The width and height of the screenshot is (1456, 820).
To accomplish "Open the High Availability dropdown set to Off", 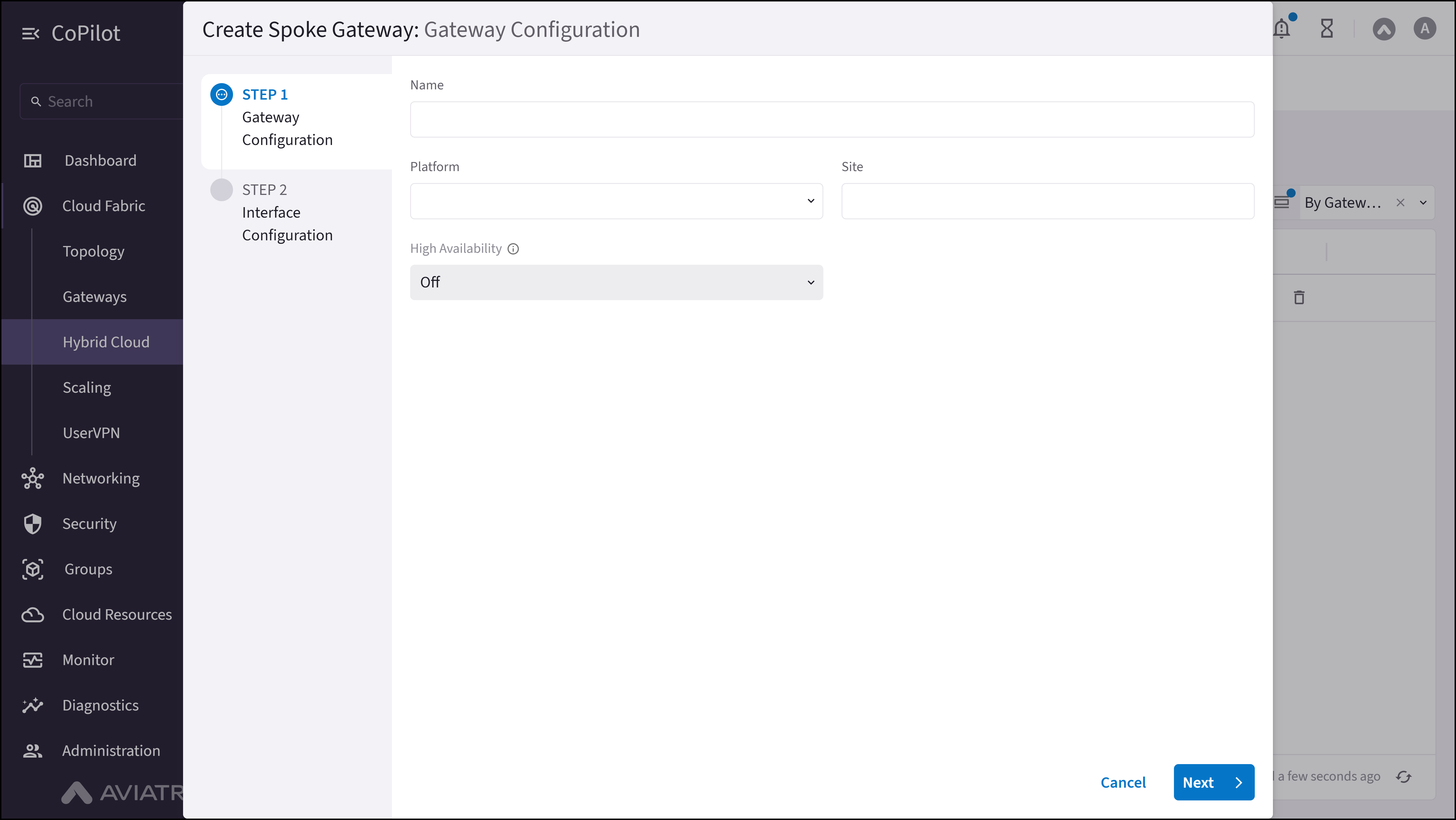I will click(x=616, y=282).
